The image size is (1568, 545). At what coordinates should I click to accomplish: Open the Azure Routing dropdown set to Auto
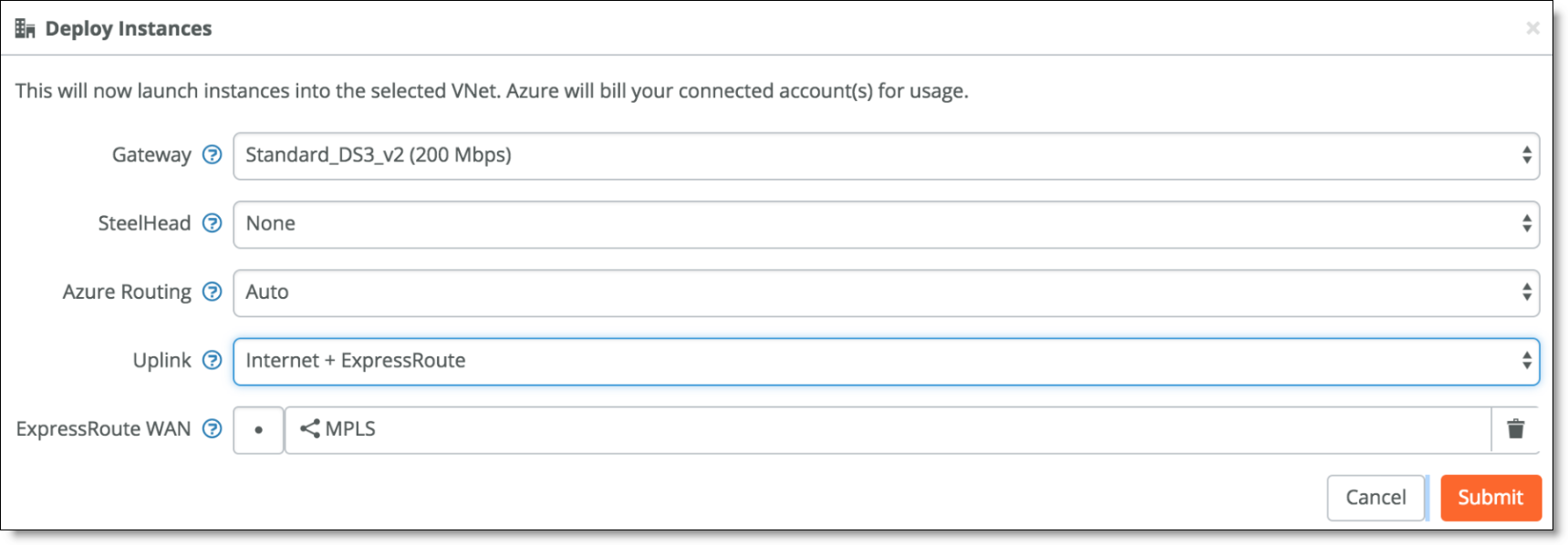tap(886, 293)
